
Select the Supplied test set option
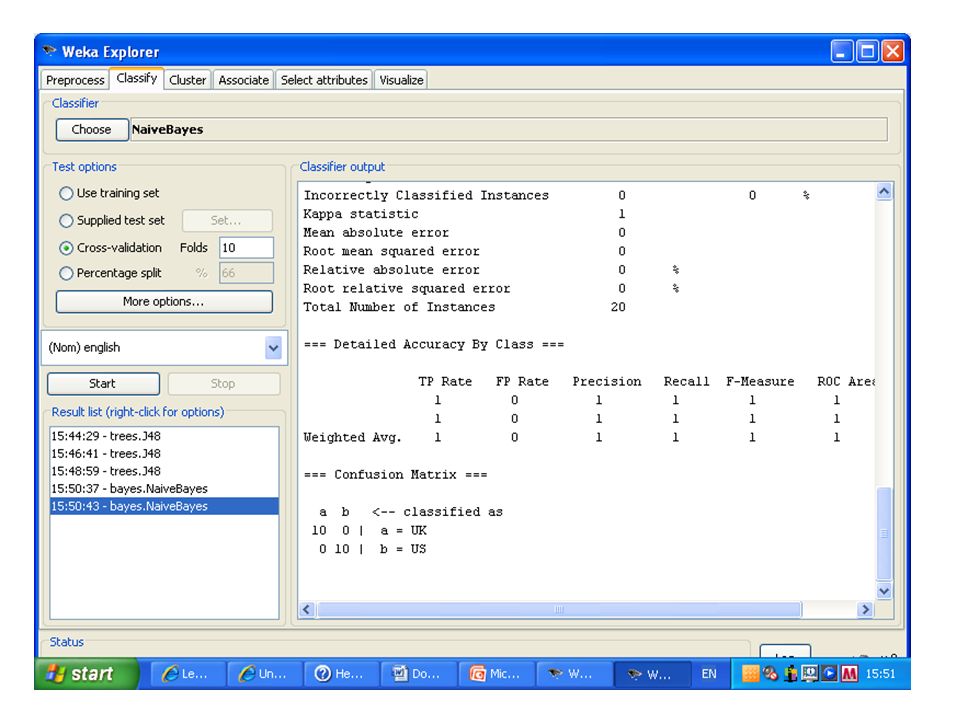pyautogui.click(x=112, y=220)
